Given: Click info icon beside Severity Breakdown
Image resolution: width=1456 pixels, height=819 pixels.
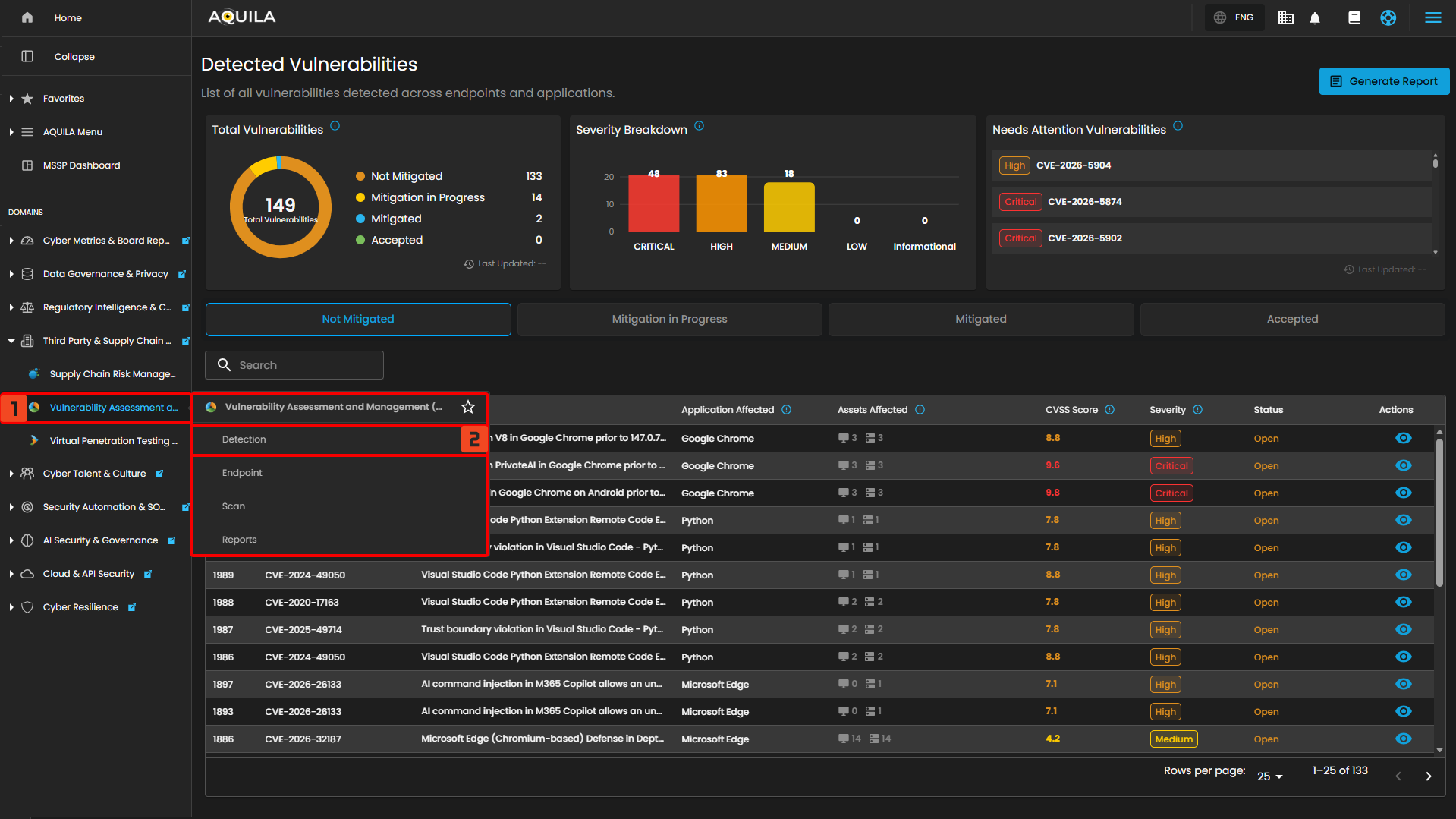Looking at the screenshot, I should [x=699, y=126].
